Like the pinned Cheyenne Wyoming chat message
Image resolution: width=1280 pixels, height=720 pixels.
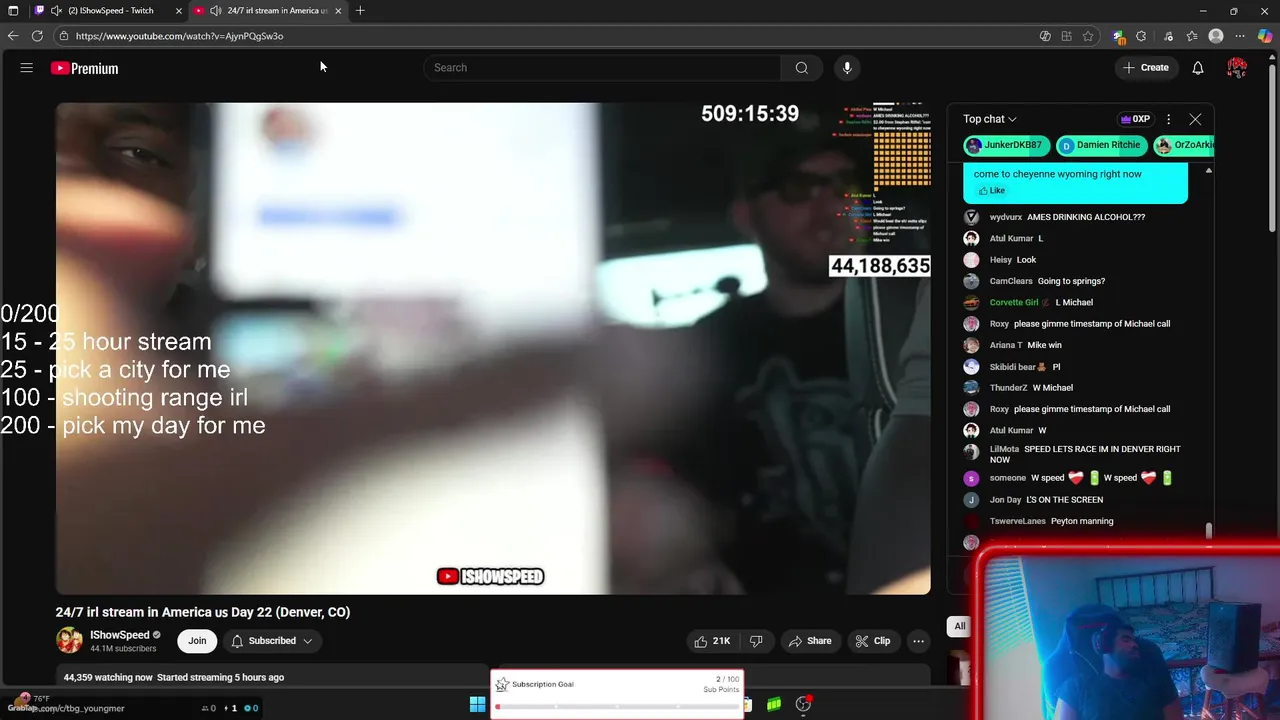tap(992, 190)
